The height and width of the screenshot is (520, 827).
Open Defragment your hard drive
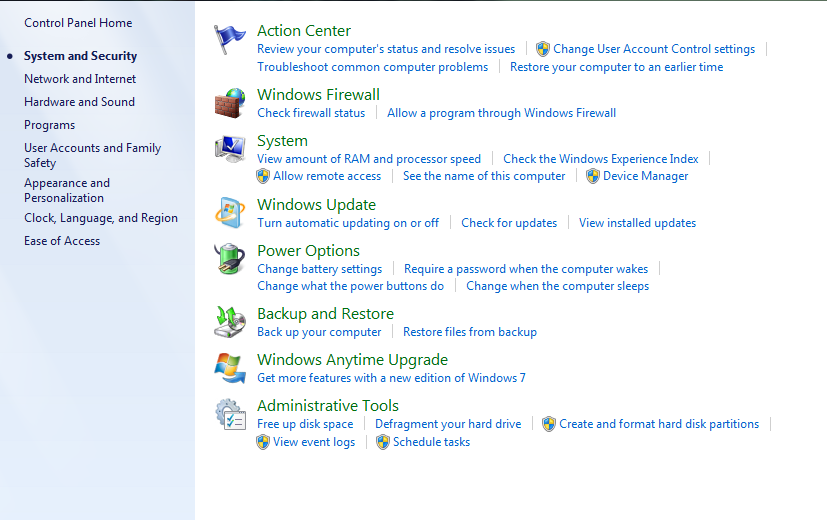click(x=448, y=424)
